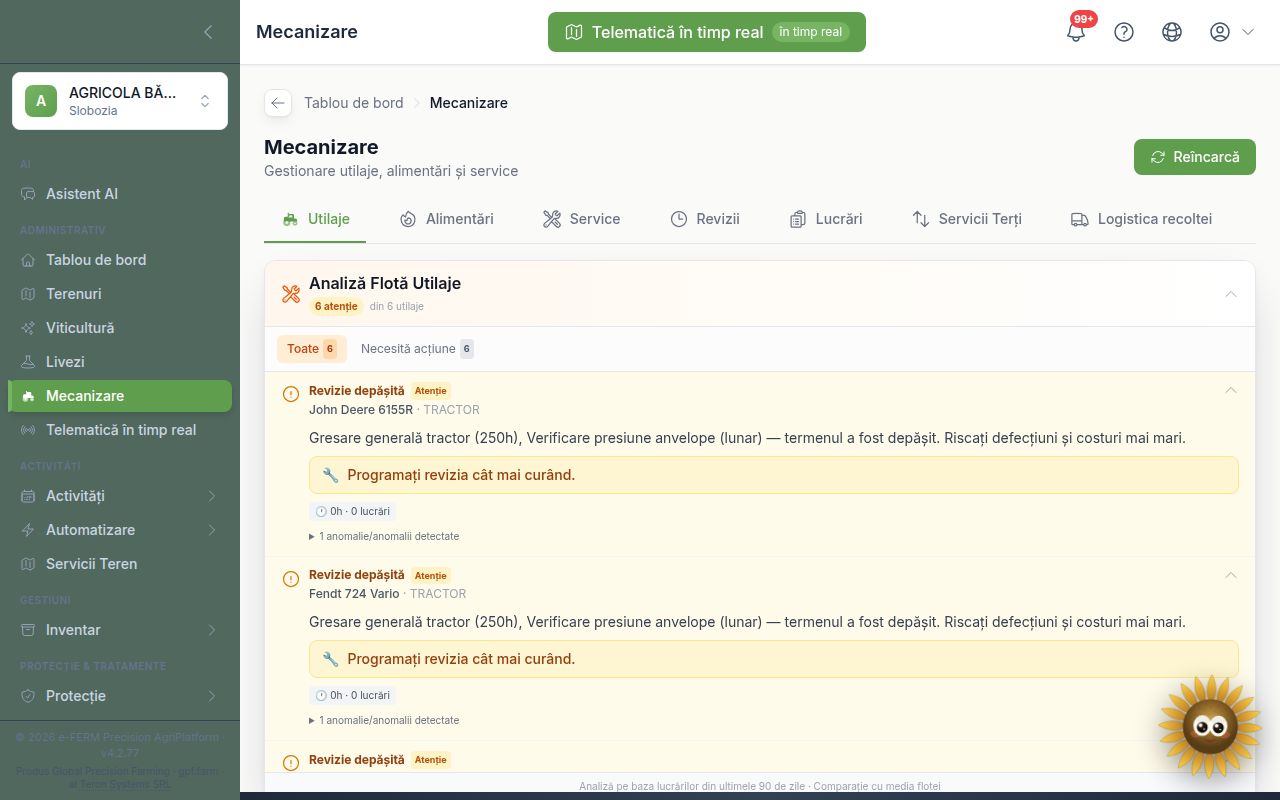Open Servicii Teren in the sidebar
Screen dimensions: 1280x800
[x=120, y=564]
